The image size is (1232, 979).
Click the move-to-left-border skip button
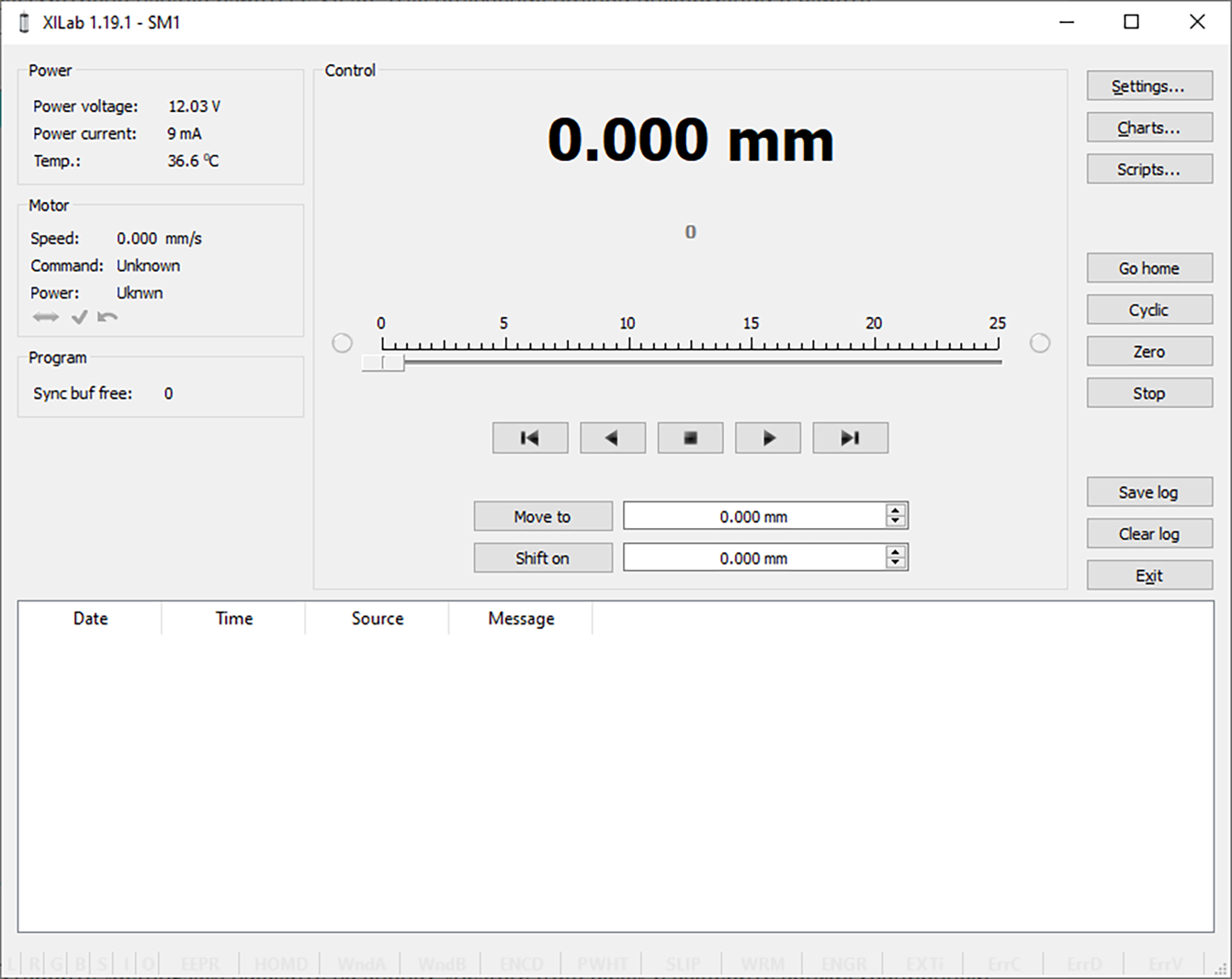point(530,438)
